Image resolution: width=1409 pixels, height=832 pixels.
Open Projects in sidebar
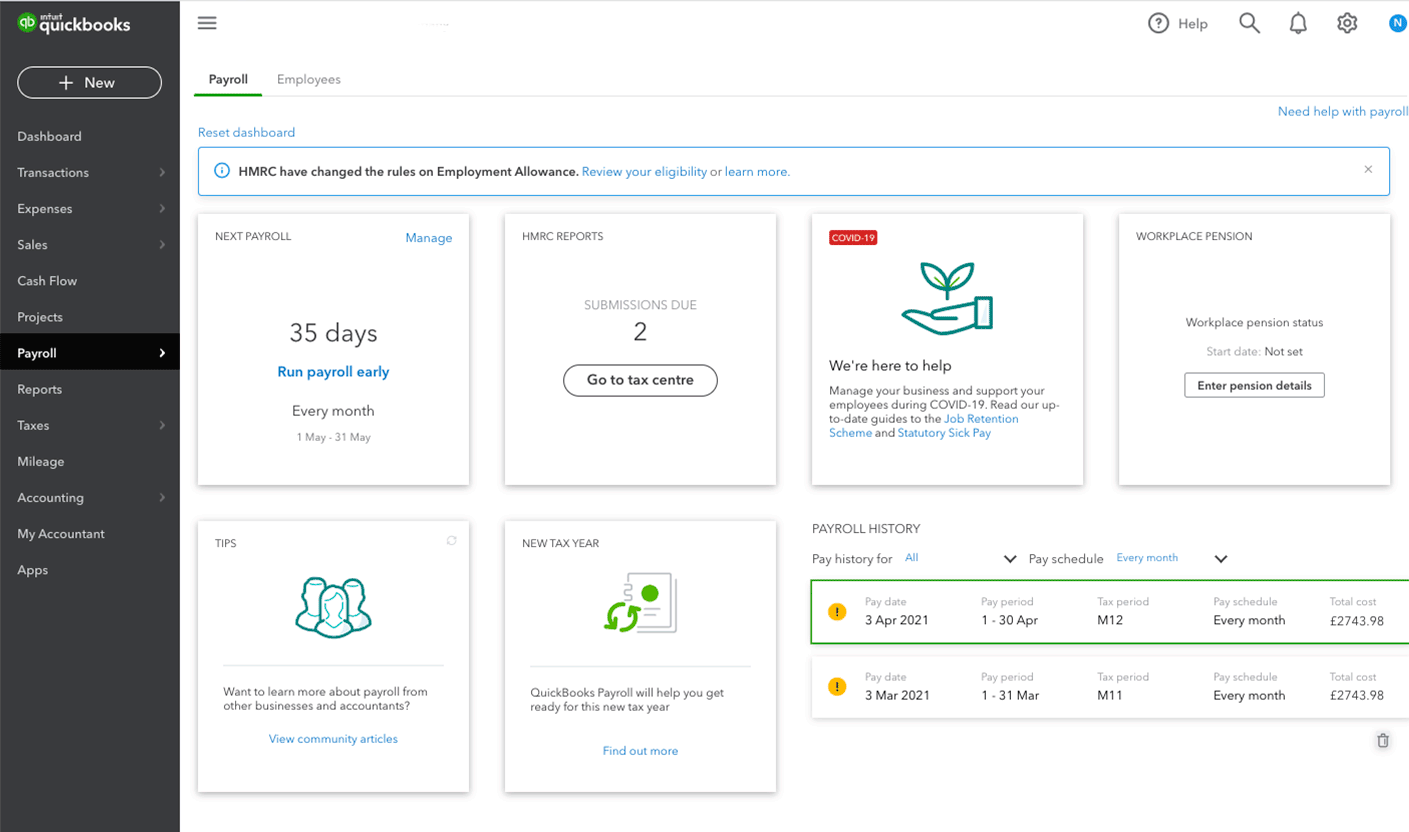40,317
